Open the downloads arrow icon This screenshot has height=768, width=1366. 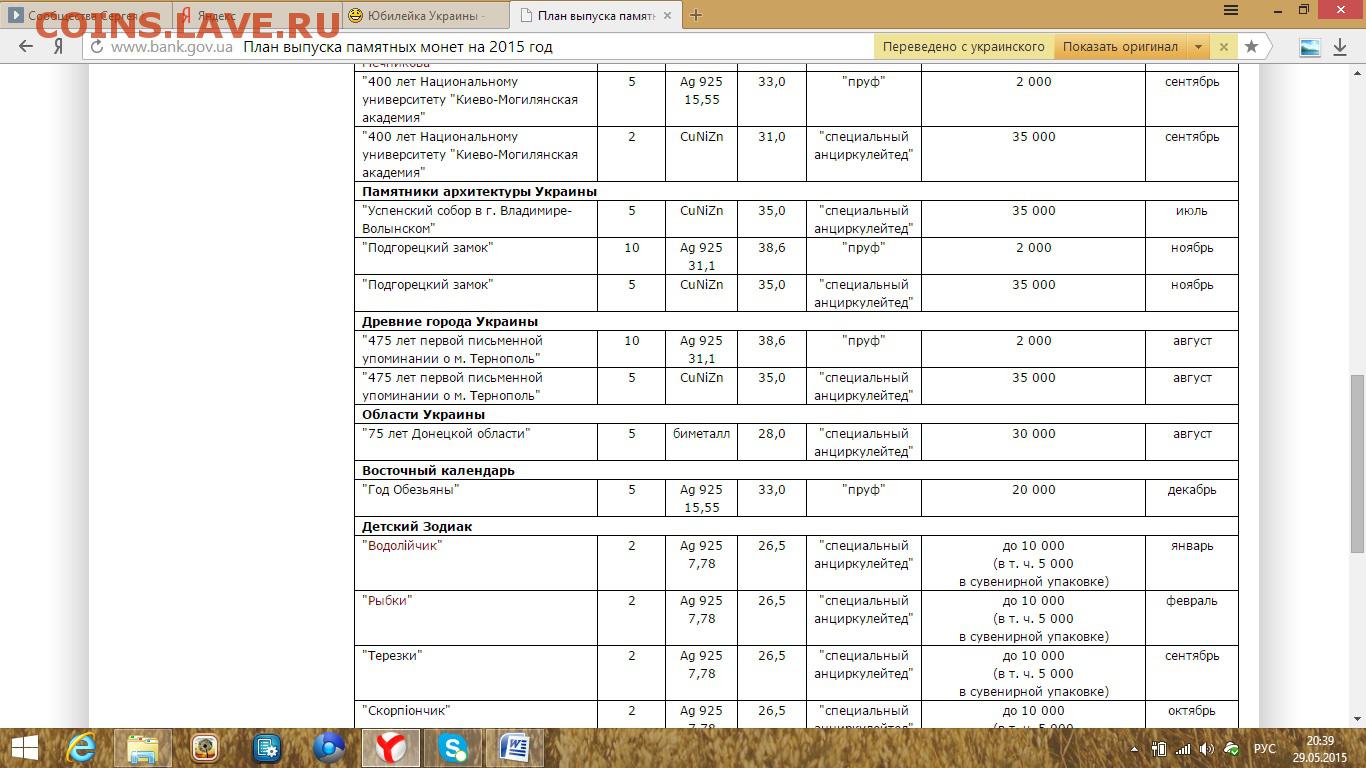1340,47
